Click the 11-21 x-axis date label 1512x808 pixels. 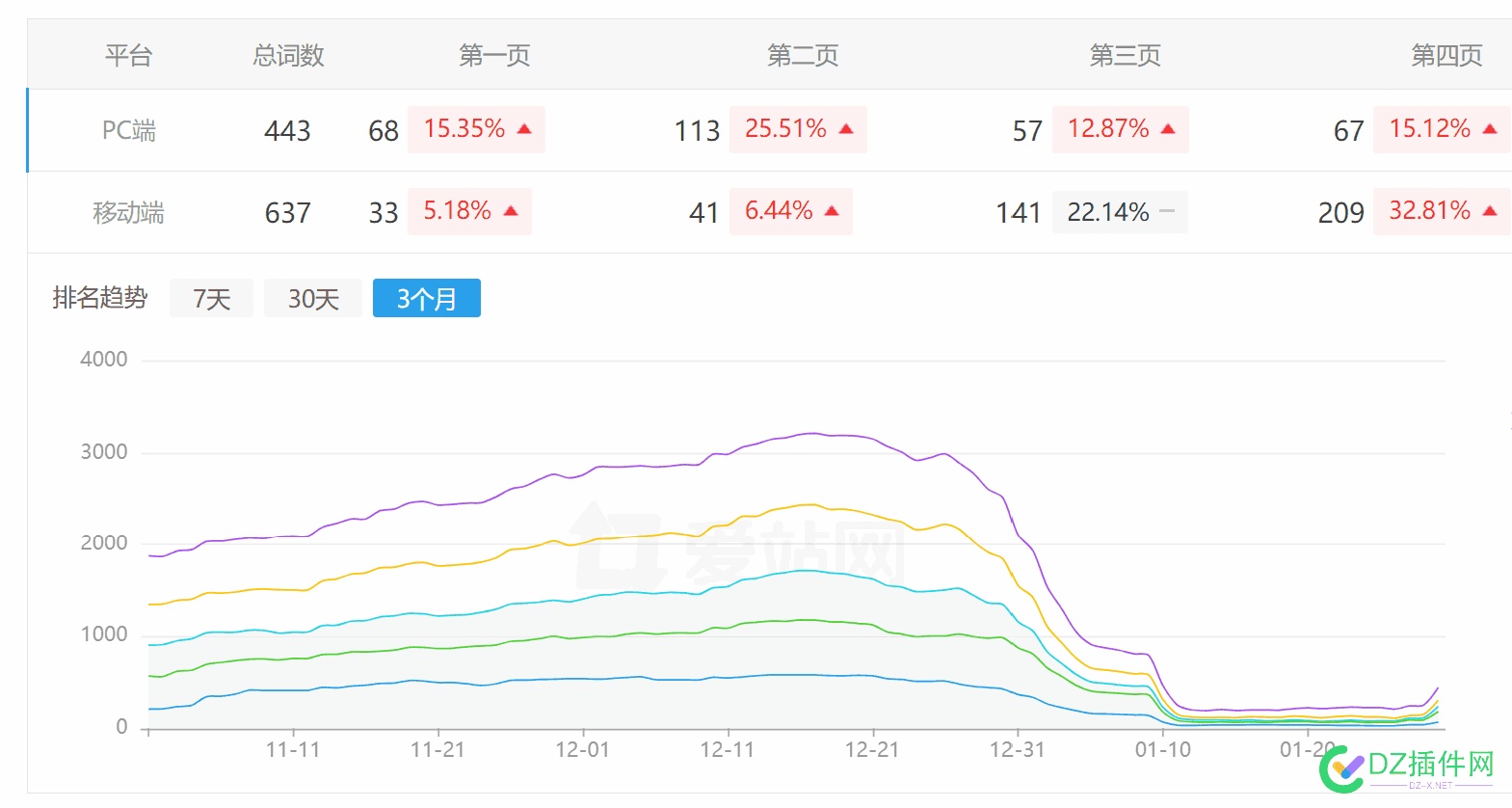pyautogui.click(x=438, y=749)
